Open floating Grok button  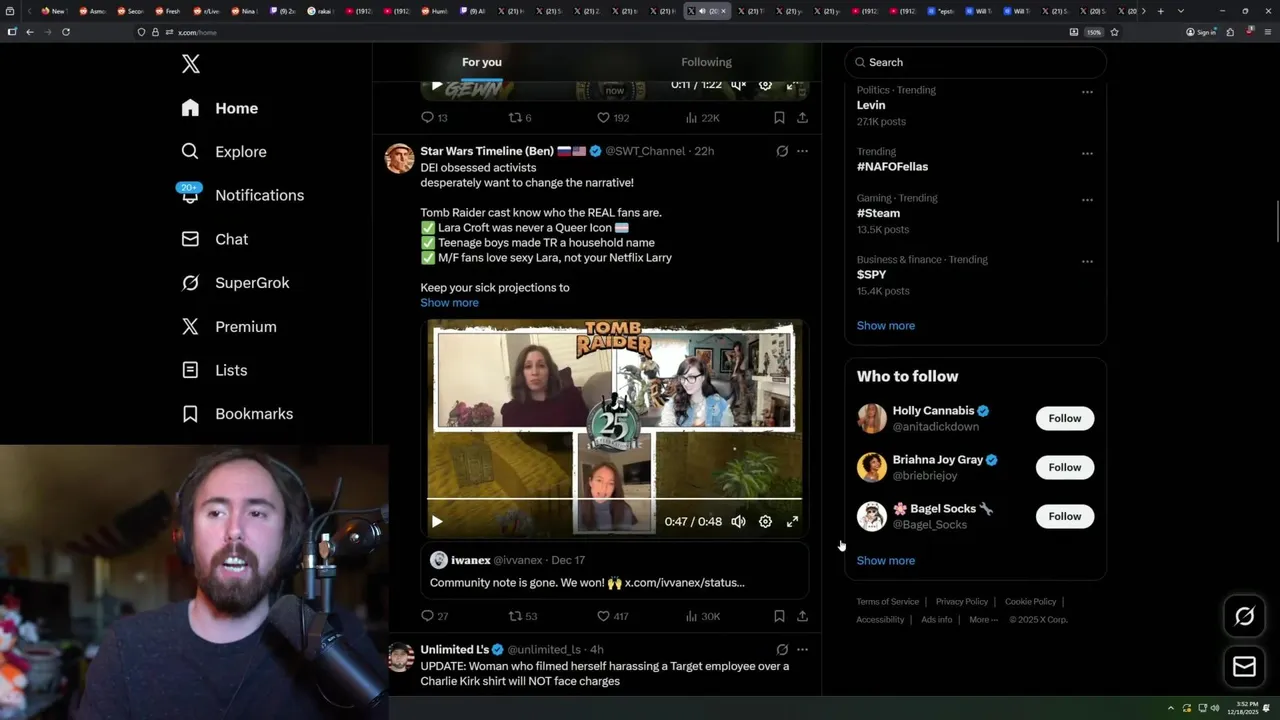tap(1244, 617)
